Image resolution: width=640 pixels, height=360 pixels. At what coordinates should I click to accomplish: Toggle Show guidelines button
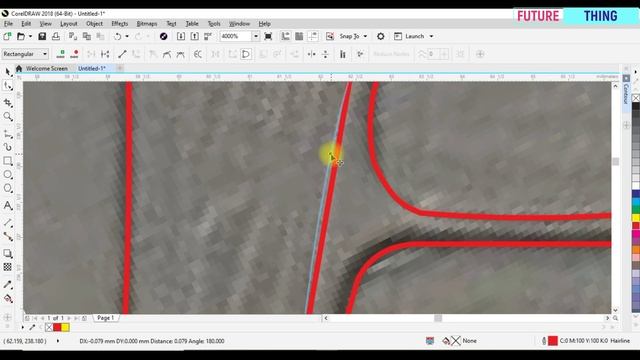click(x=313, y=36)
